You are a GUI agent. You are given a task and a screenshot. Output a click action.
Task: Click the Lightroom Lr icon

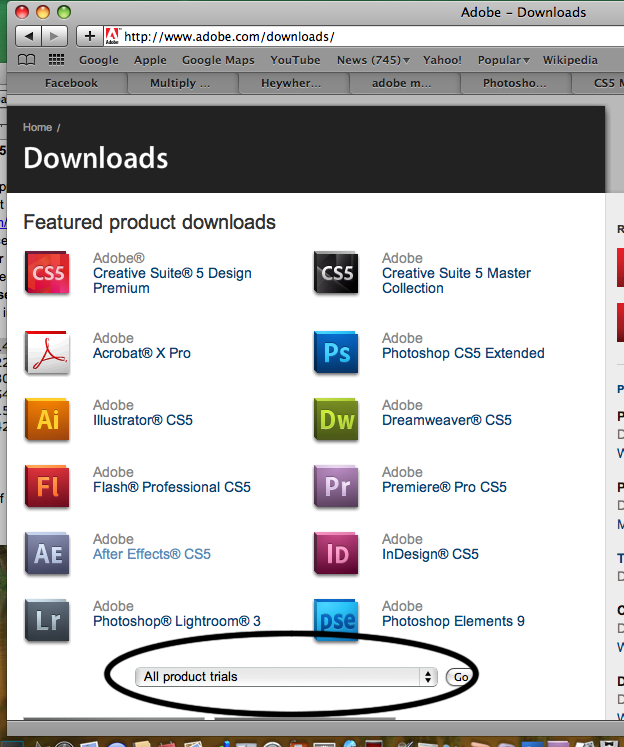point(47,621)
